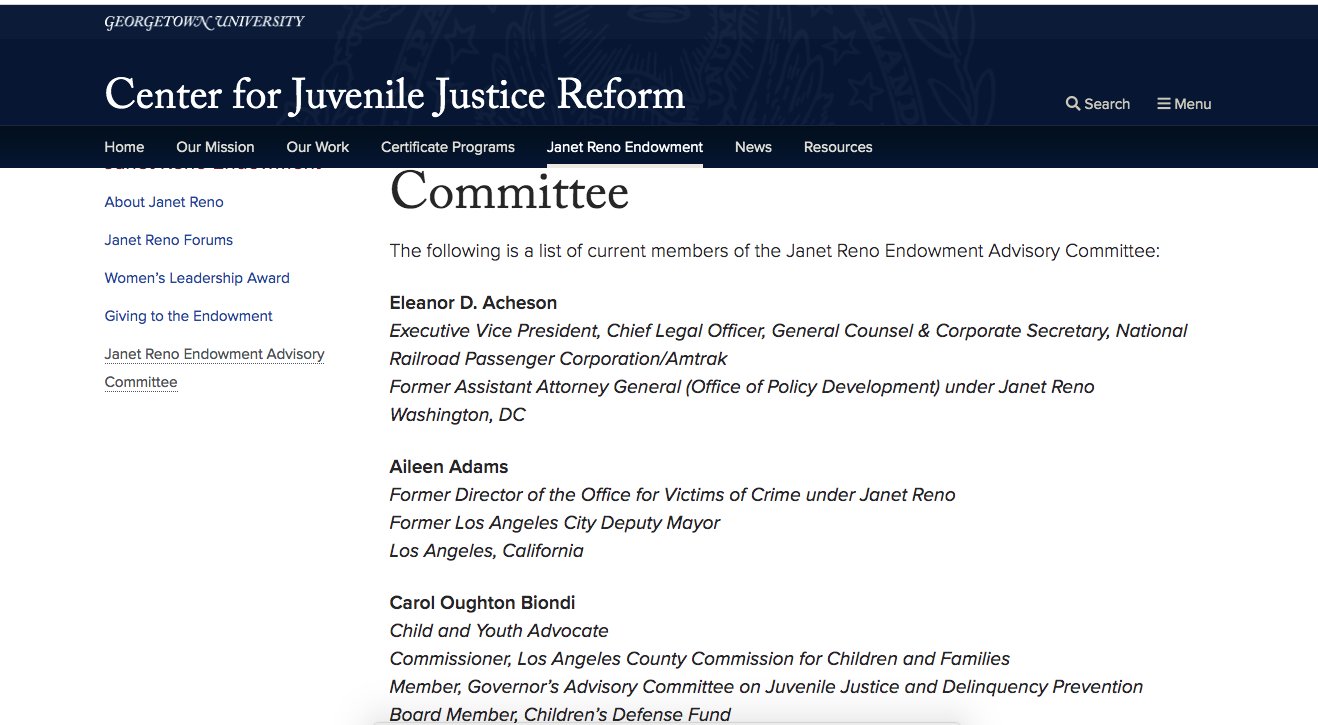The width and height of the screenshot is (1318, 725).
Task: Click the Search text label
Action: [x=1107, y=104]
